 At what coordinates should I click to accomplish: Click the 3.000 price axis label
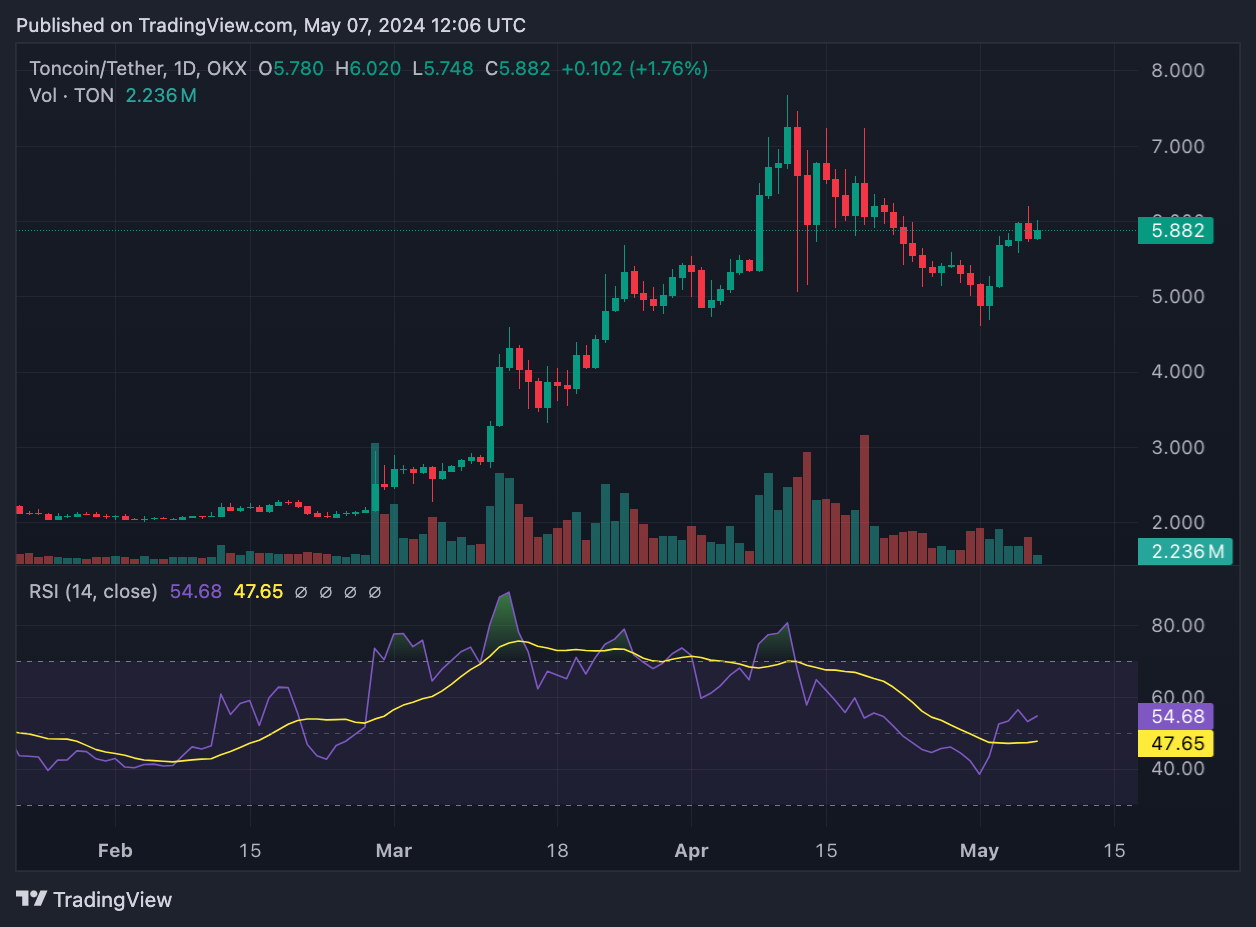click(1176, 447)
